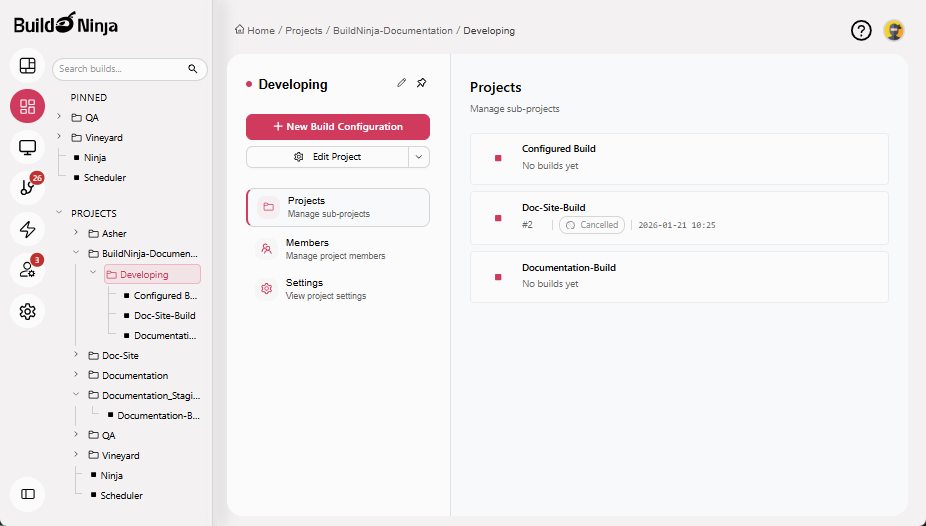Click the Edit Project button

[327, 157]
